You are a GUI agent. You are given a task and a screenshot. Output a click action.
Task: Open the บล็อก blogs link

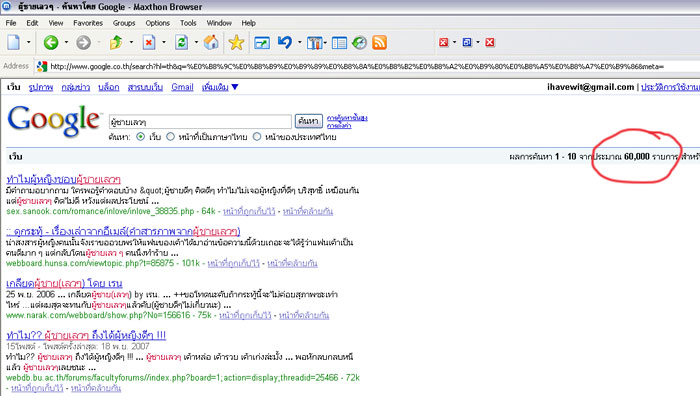click(x=108, y=87)
